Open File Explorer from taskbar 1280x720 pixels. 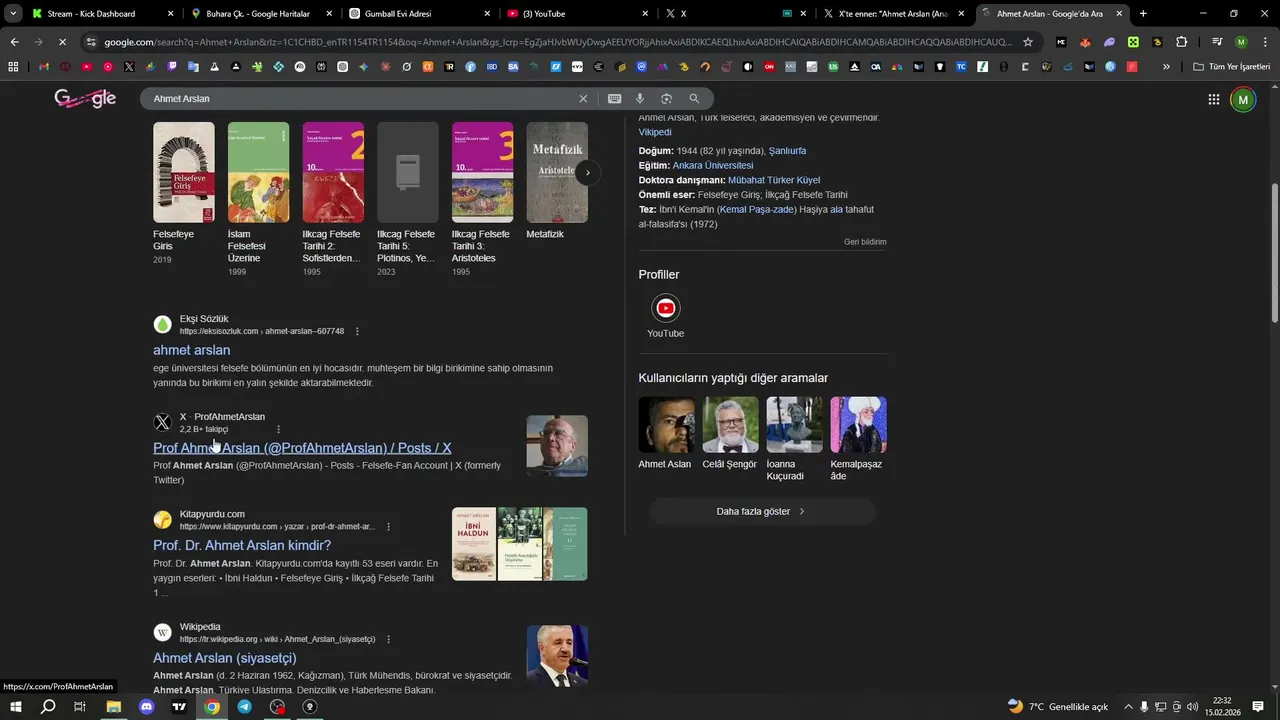113,706
